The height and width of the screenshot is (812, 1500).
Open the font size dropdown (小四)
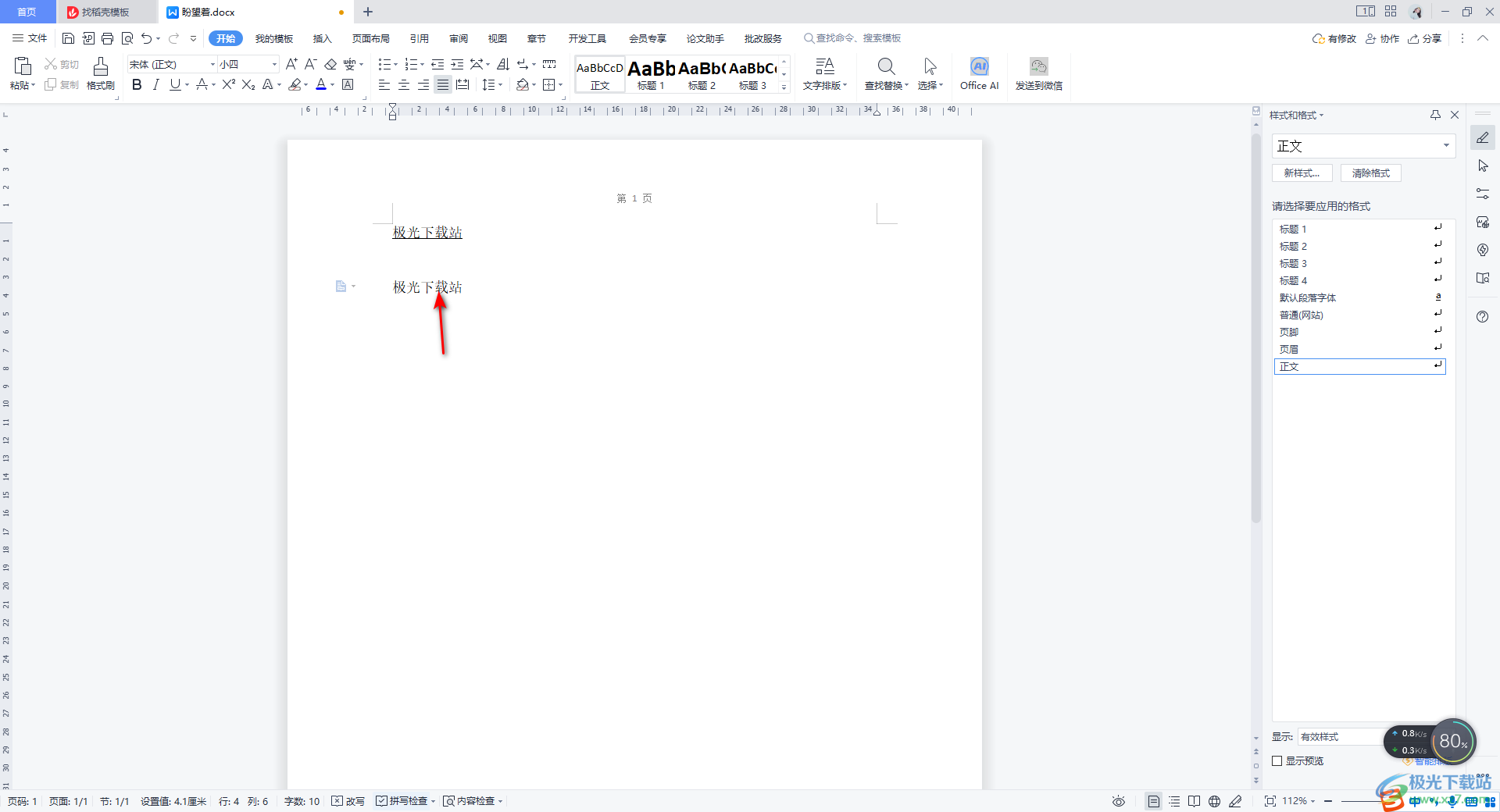pos(274,64)
